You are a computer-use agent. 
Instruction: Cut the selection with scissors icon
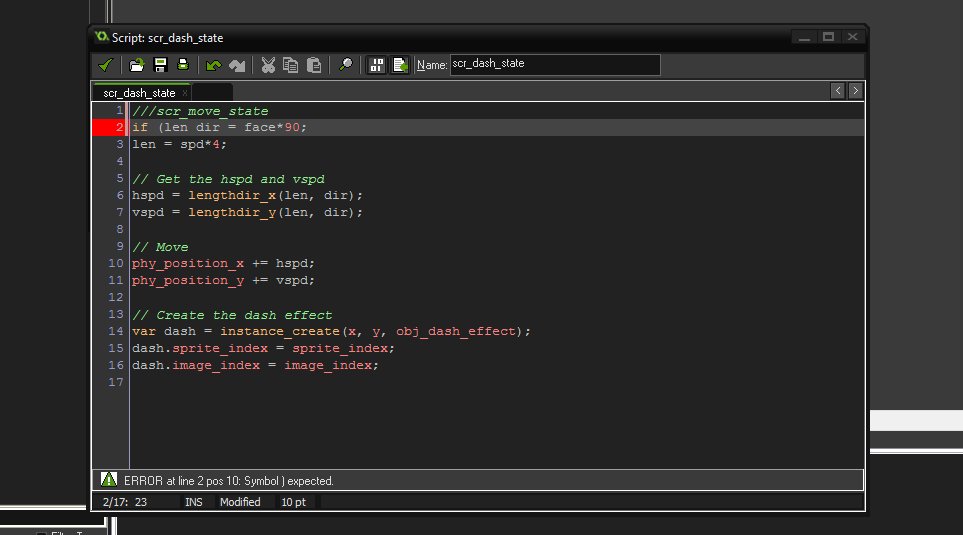point(268,64)
